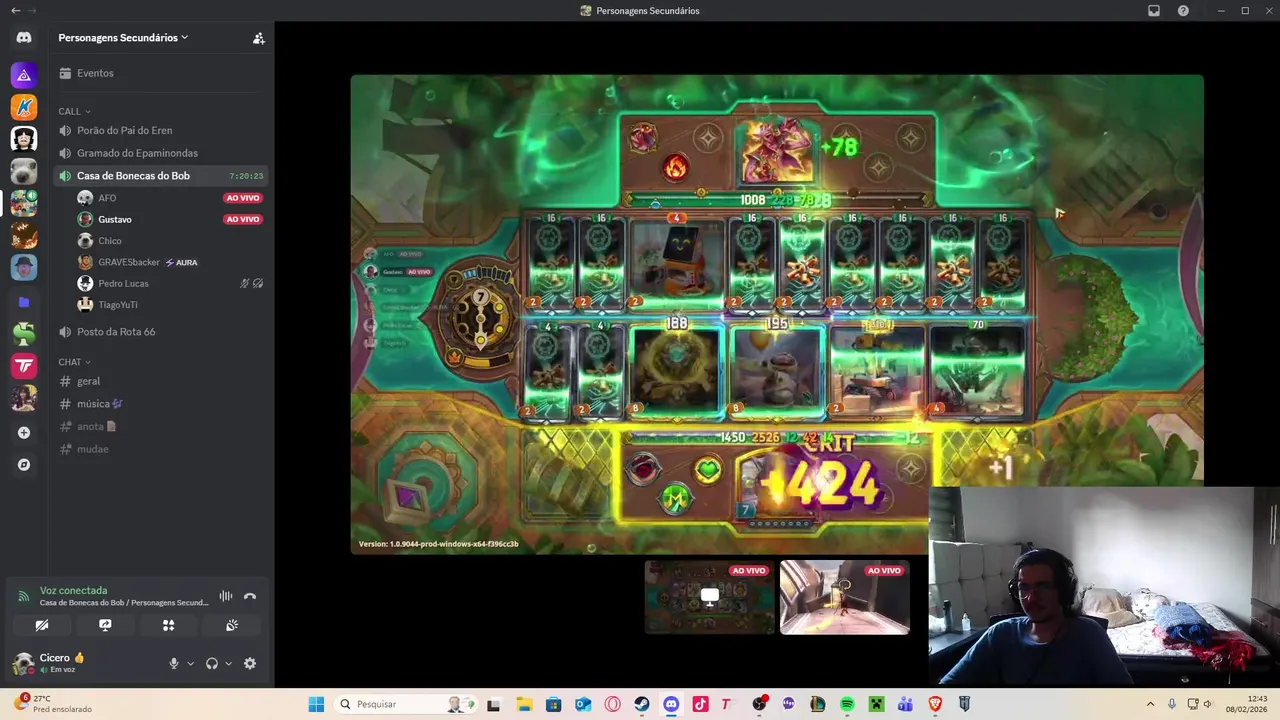Start screen share from voice panel

[105, 625]
